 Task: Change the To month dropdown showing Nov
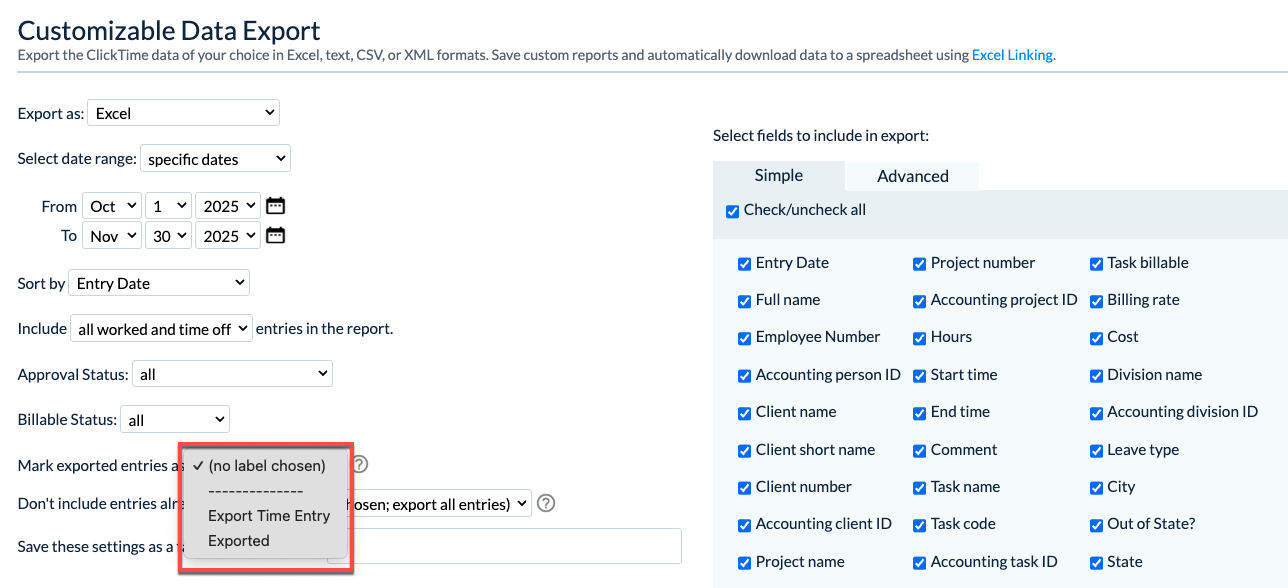[x=111, y=236]
